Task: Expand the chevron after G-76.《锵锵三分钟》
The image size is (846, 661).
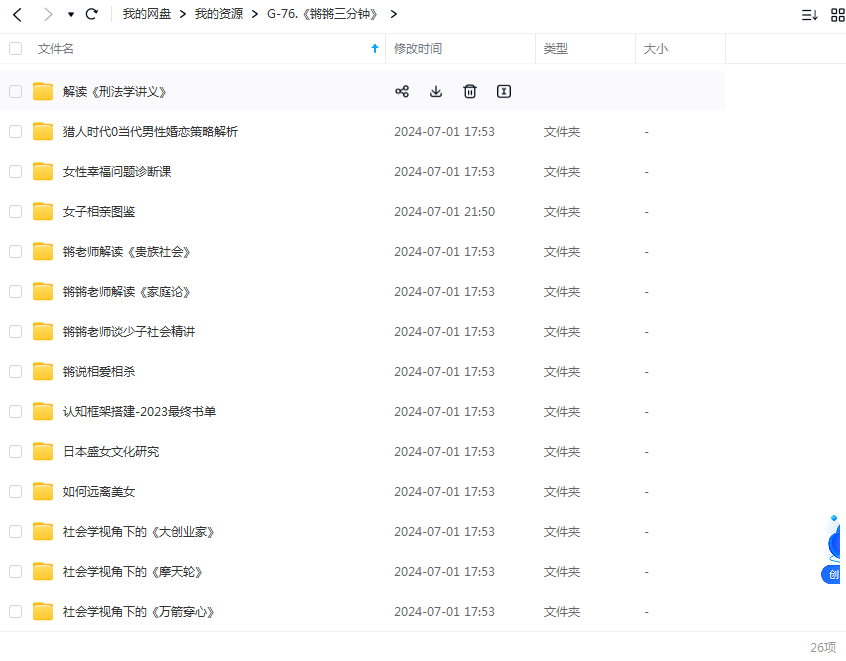Action: [x=393, y=14]
